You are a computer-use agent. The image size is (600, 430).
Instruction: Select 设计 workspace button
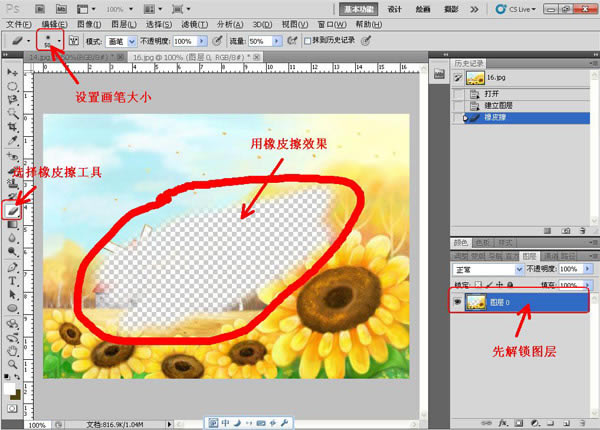point(394,9)
